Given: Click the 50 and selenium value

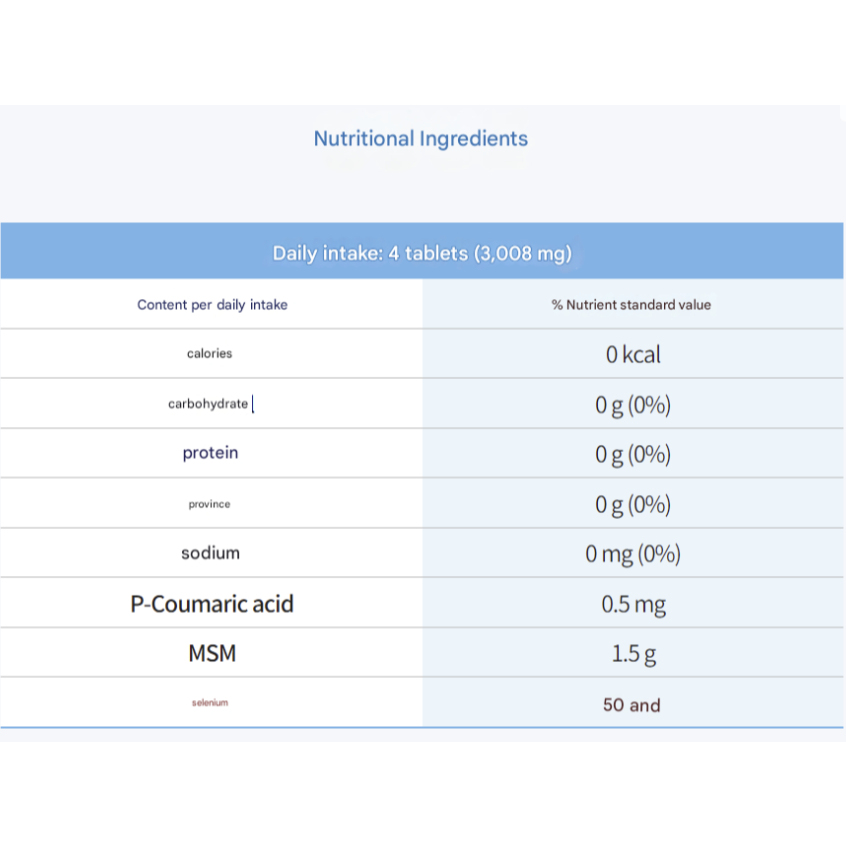Looking at the screenshot, I should [x=631, y=705].
